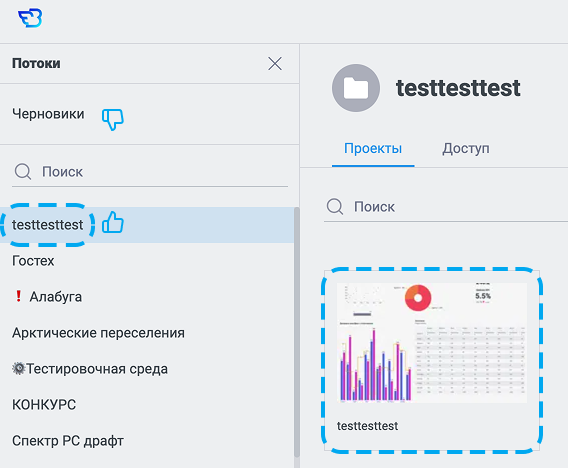Focus the streams Поиск search field
Image resolution: width=568 pixels, height=468 pixels.
pyautogui.click(x=150, y=172)
